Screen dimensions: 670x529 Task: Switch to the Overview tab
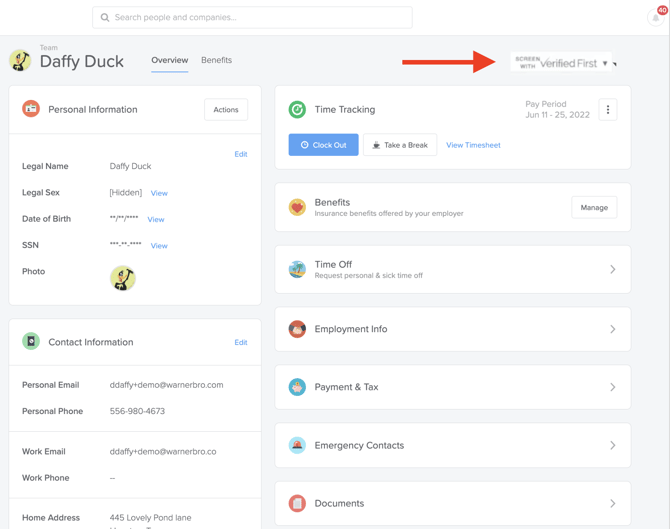[170, 60]
